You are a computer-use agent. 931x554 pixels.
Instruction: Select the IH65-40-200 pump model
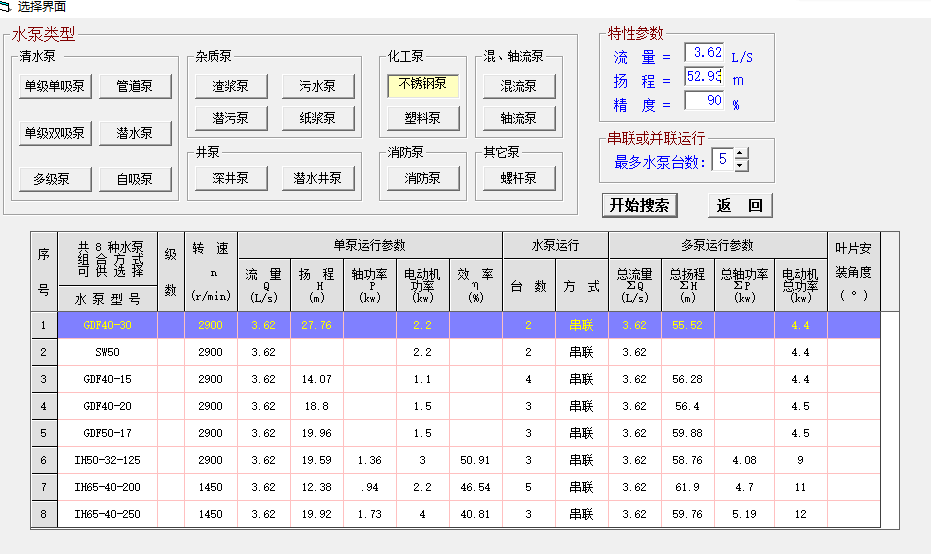(107, 487)
